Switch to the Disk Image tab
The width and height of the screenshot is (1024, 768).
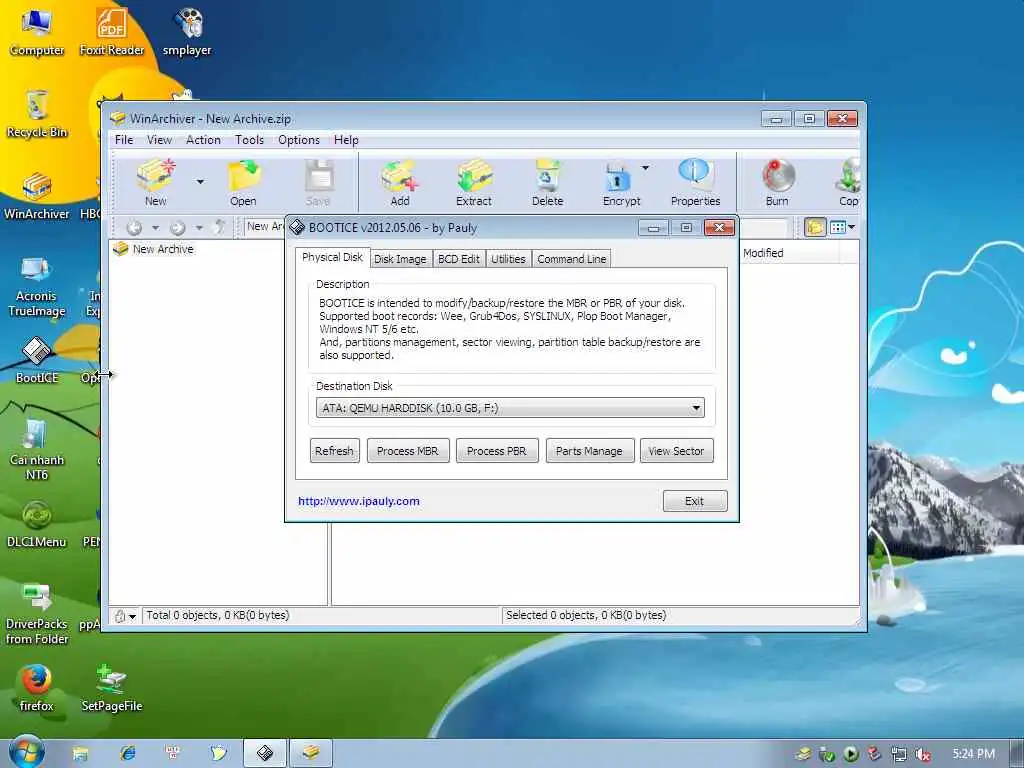(x=400, y=259)
